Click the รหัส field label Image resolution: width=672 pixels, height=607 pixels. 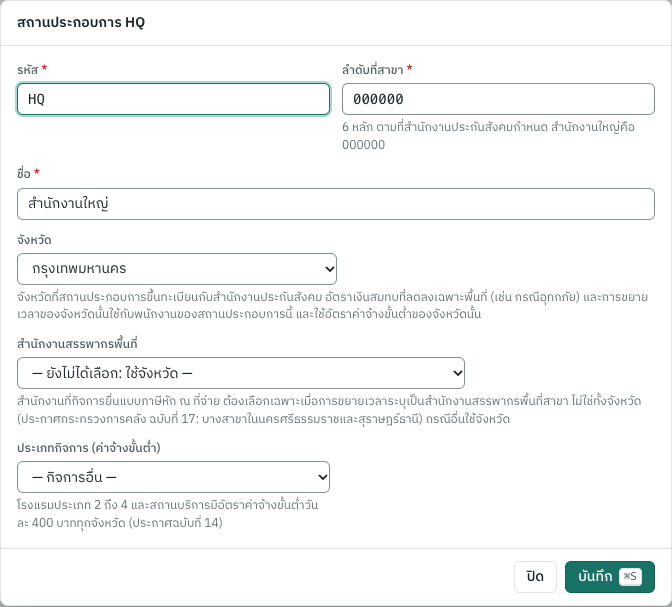tap(28, 69)
